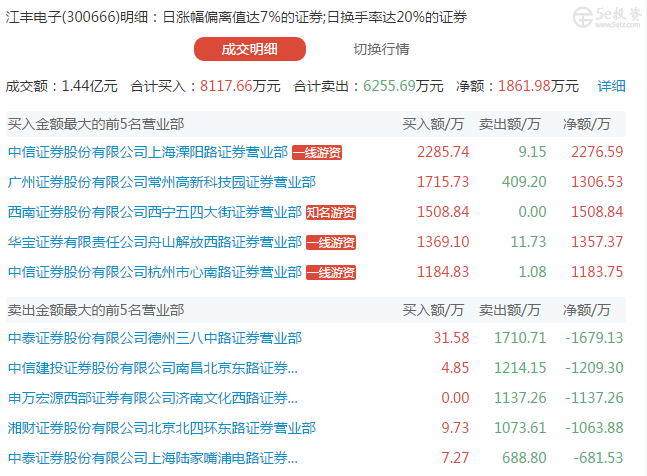Screen dimensions: 647x476
Task: Click the buy amount 1369.10
Action: point(443,242)
